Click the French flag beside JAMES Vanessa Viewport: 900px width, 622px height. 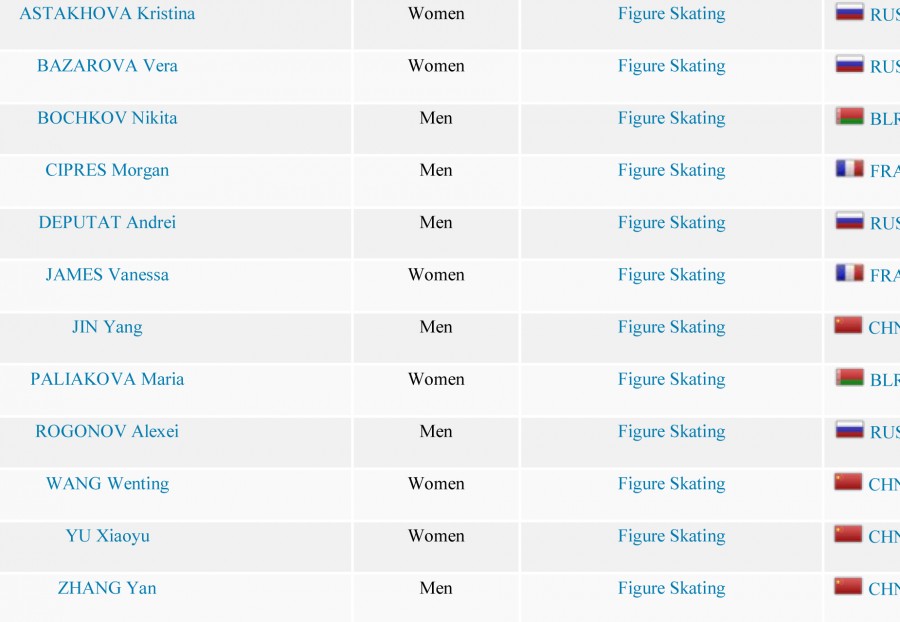coord(849,273)
